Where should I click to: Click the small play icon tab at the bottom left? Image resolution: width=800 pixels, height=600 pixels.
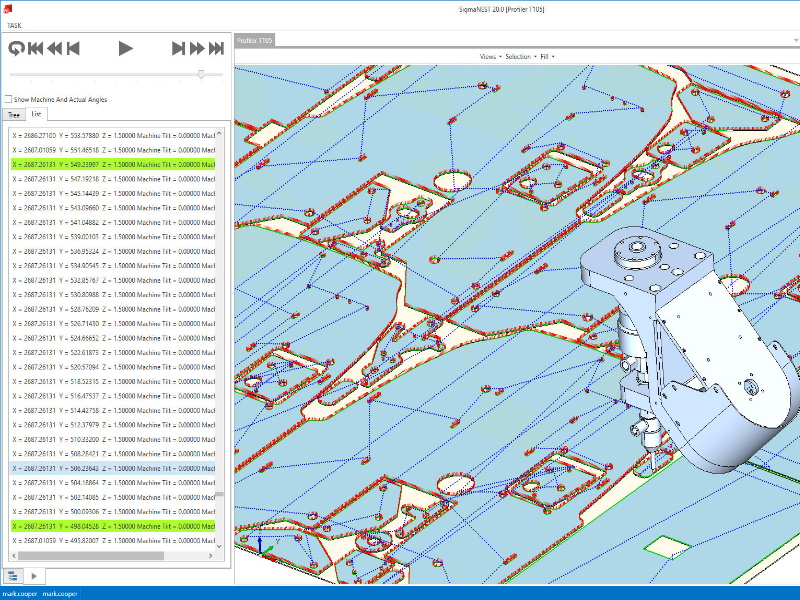point(34,576)
